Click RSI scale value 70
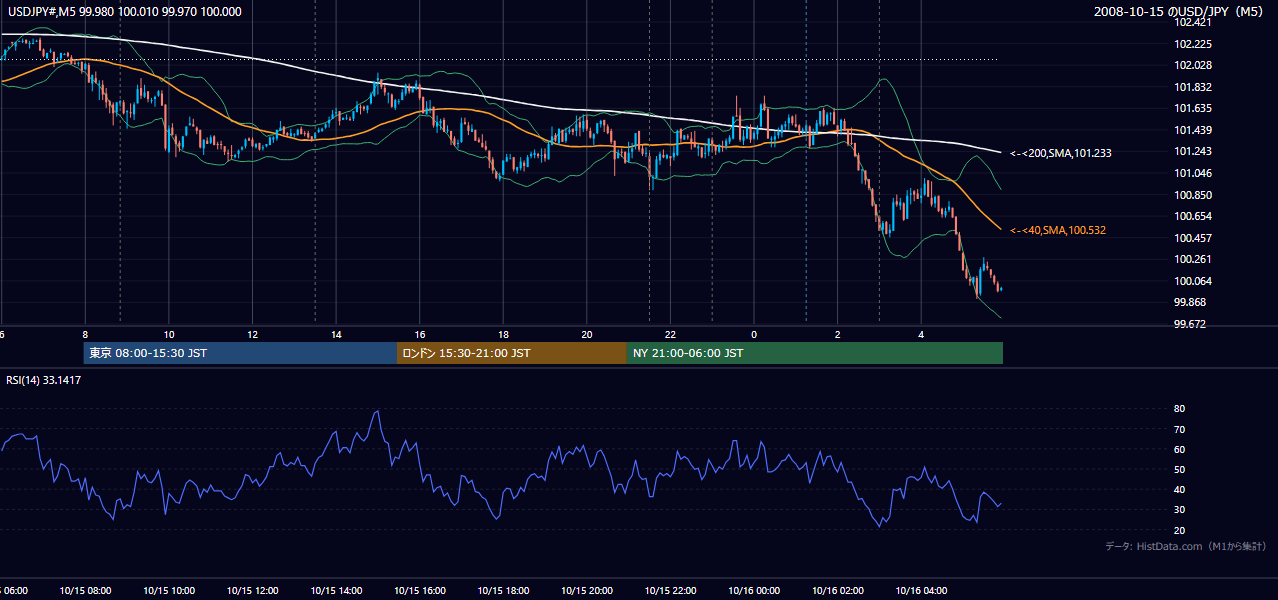 coord(1180,429)
